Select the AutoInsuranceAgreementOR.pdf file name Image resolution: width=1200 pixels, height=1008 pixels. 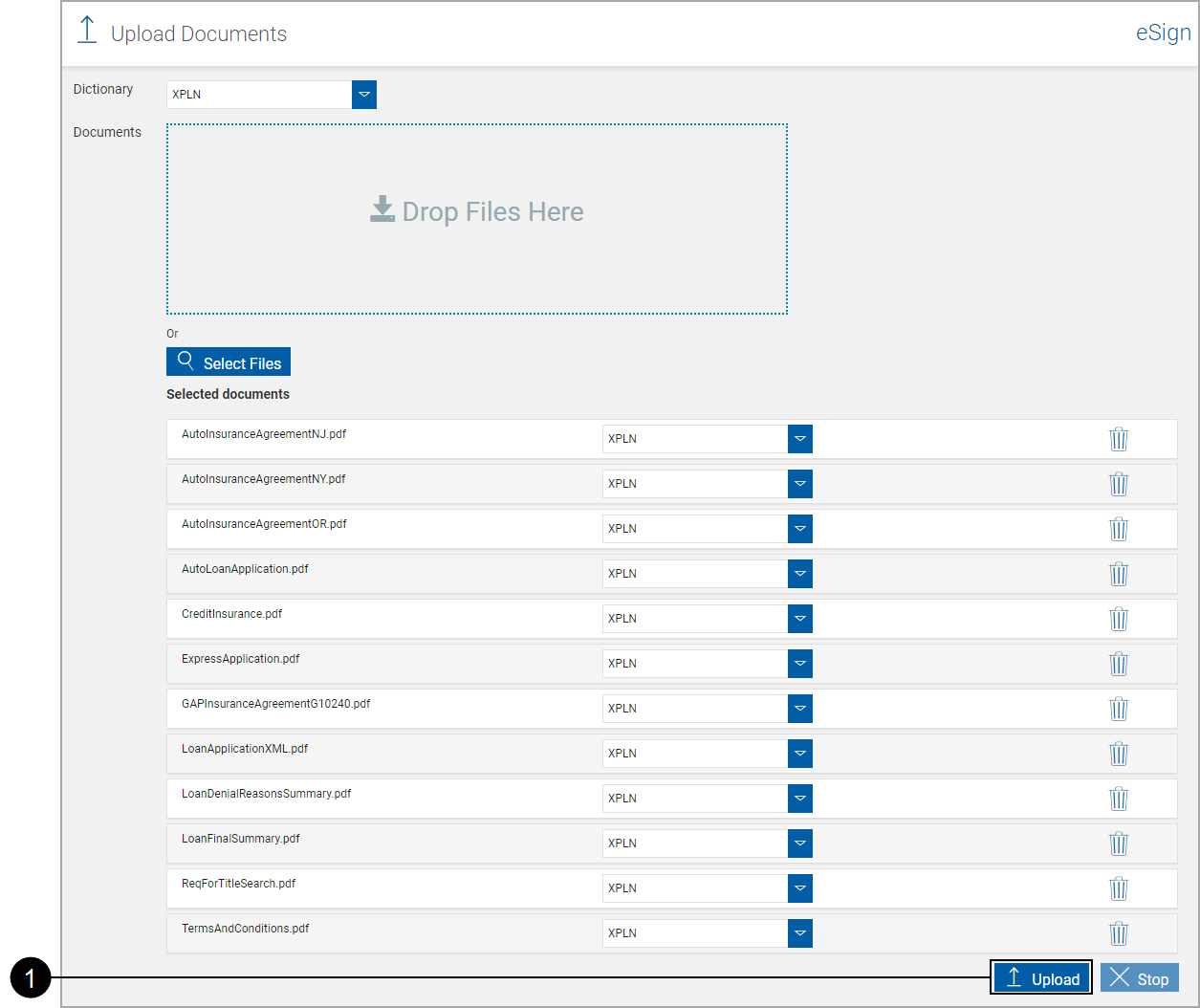(x=264, y=523)
